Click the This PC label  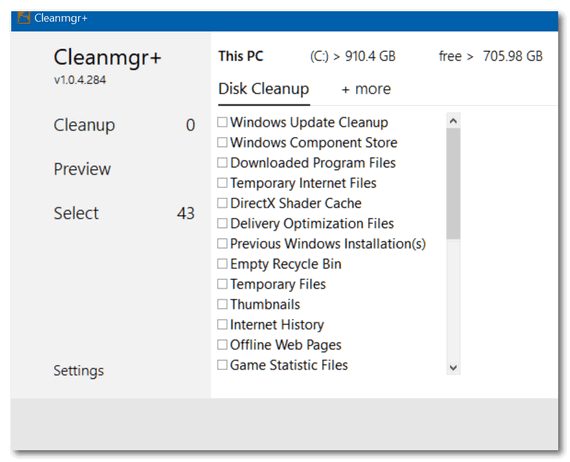coord(241,56)
